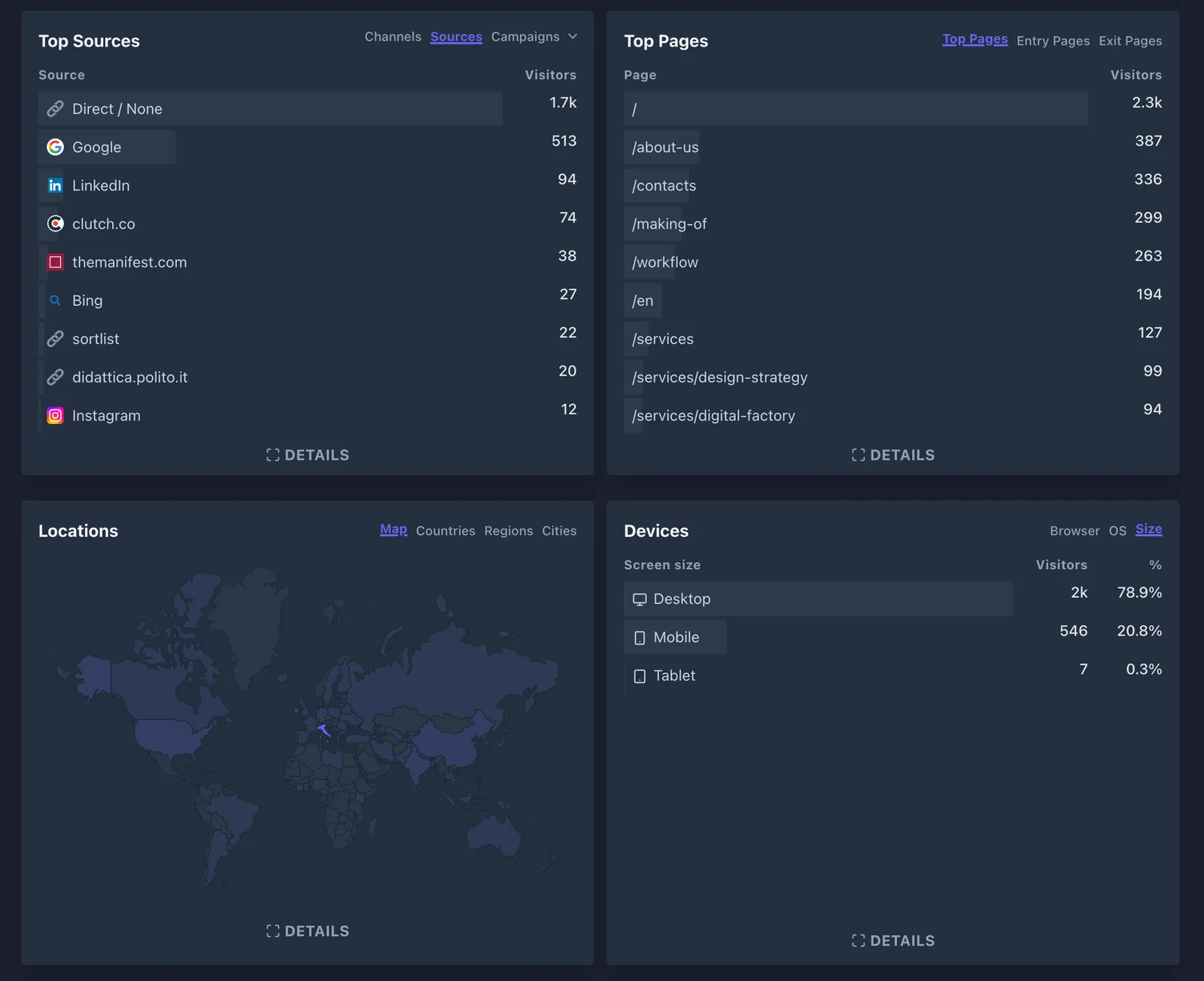
Task: Expand Devices DETAILS view
Action: coord(893,940)
